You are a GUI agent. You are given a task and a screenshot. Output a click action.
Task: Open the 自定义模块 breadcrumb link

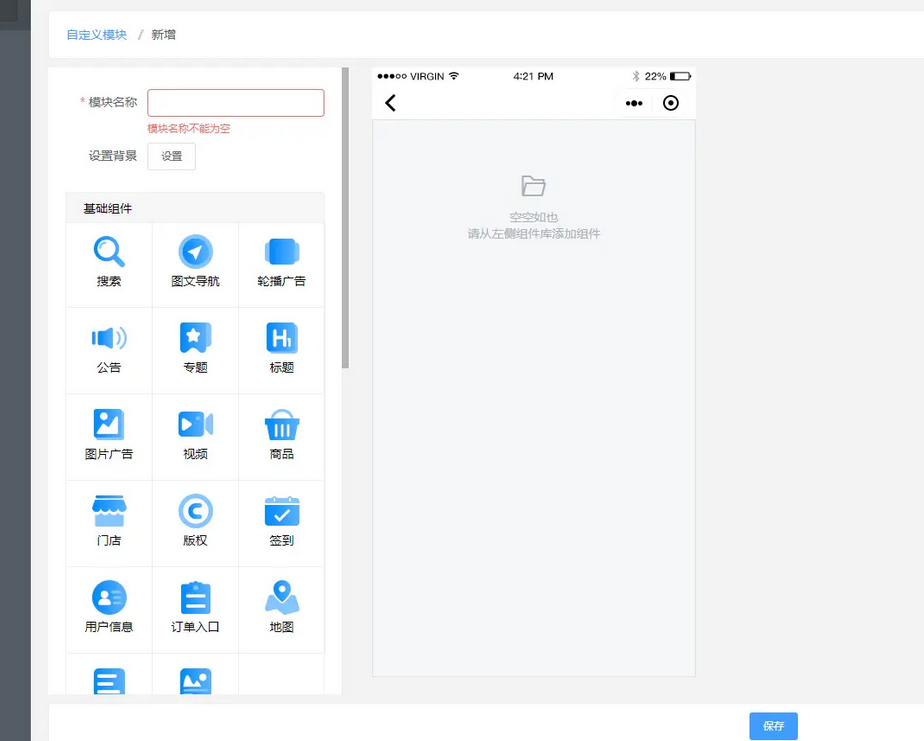tap(97, 35)
